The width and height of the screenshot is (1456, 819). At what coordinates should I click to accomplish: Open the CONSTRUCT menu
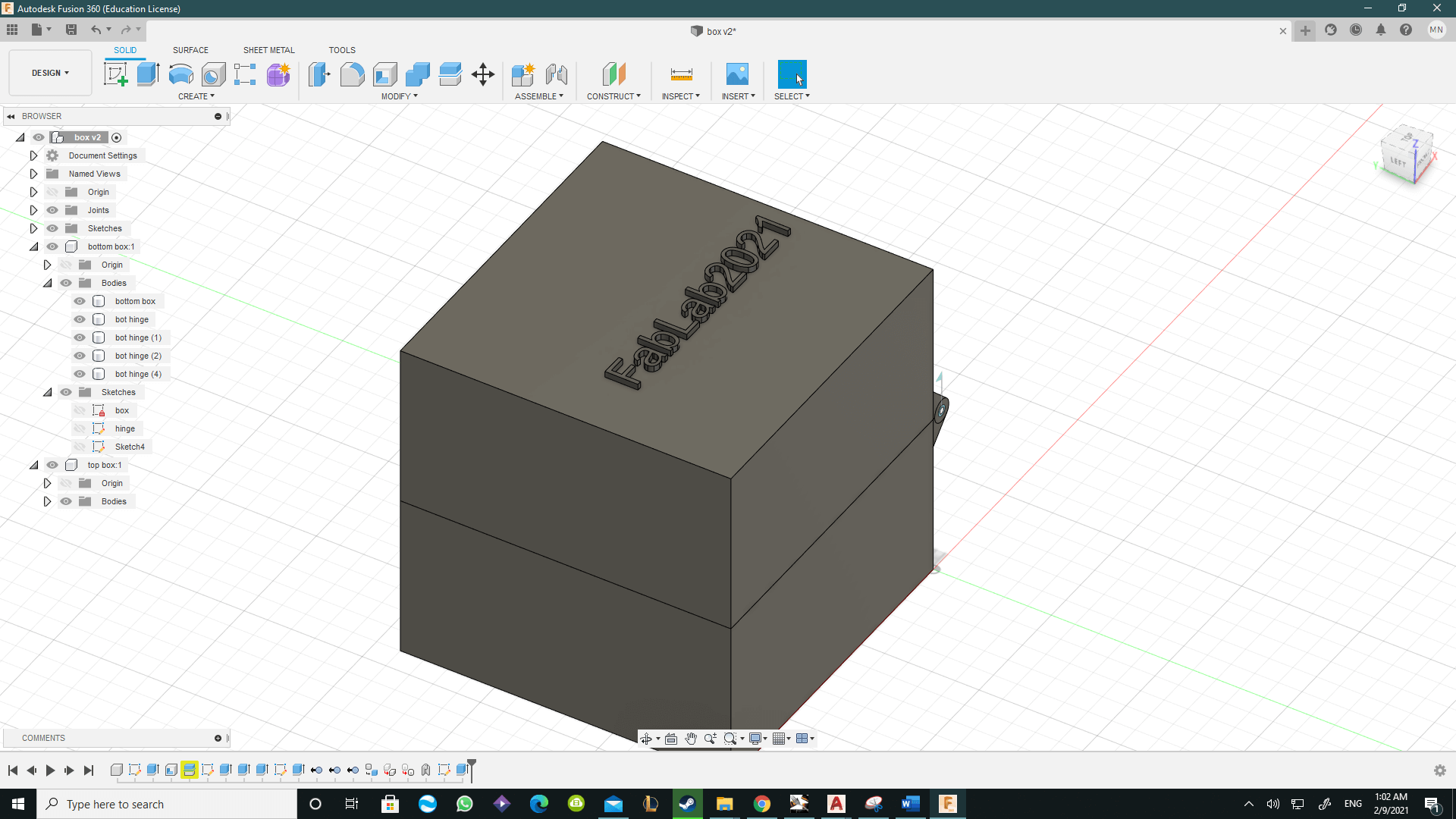pos(613,96)
